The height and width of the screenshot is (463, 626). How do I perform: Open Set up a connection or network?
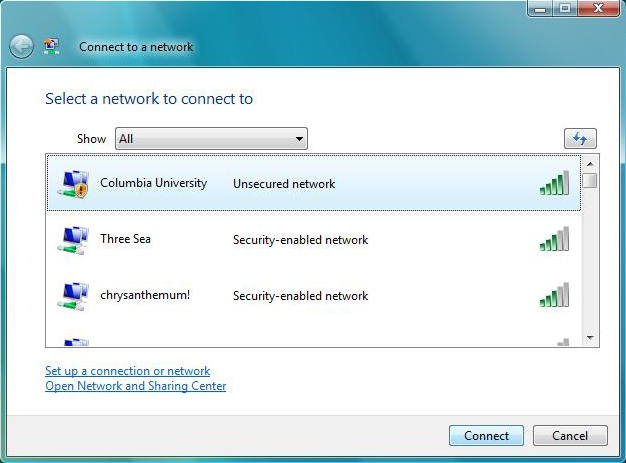[x=127, y=371]
